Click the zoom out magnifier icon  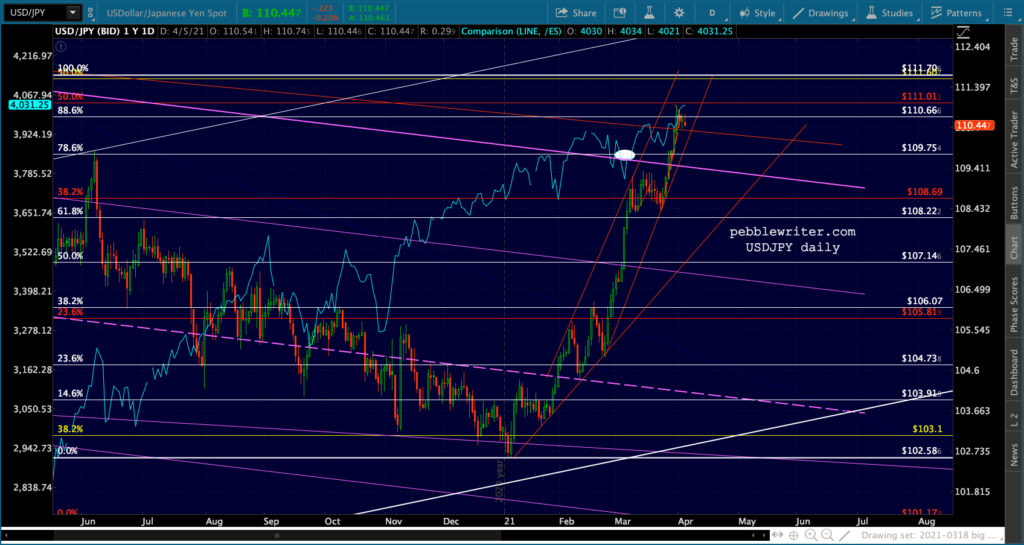point(827,535)
